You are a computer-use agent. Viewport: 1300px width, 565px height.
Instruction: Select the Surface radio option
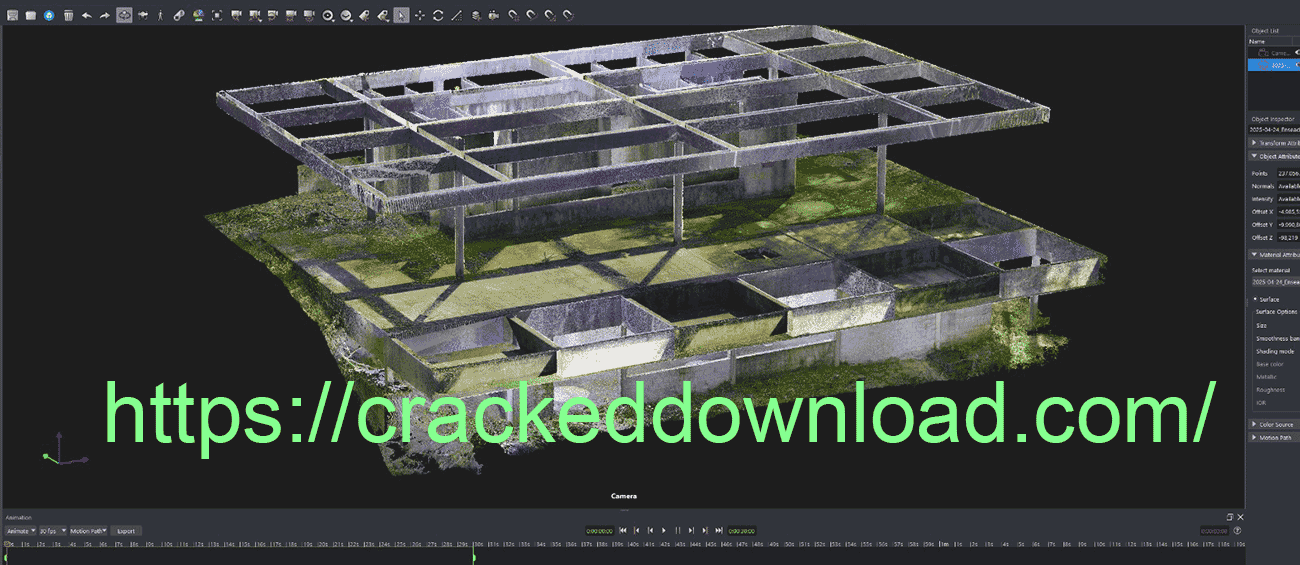1254,299
